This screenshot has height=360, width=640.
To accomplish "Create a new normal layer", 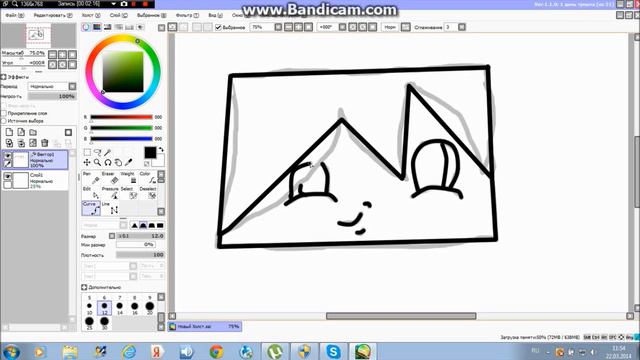I will (x=9, y=132).
